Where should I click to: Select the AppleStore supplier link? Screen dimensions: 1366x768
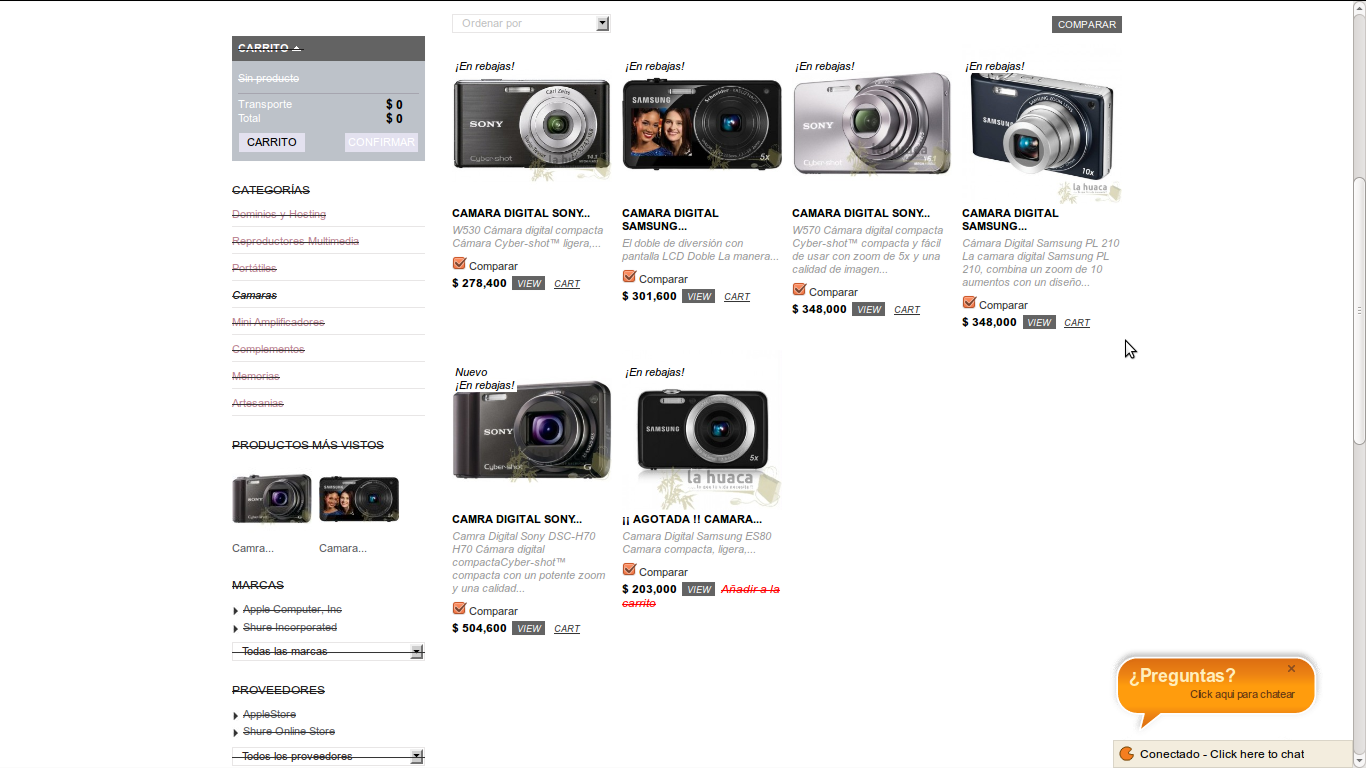click(269, 715)
